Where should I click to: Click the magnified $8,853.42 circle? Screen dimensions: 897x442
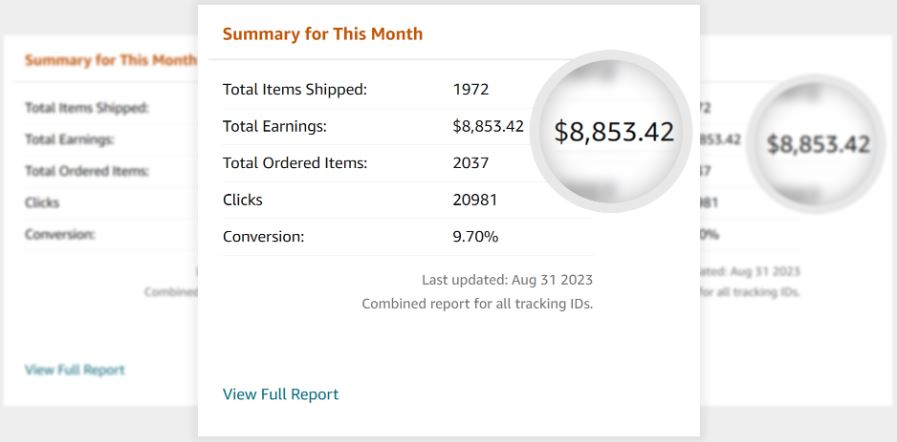612,132
